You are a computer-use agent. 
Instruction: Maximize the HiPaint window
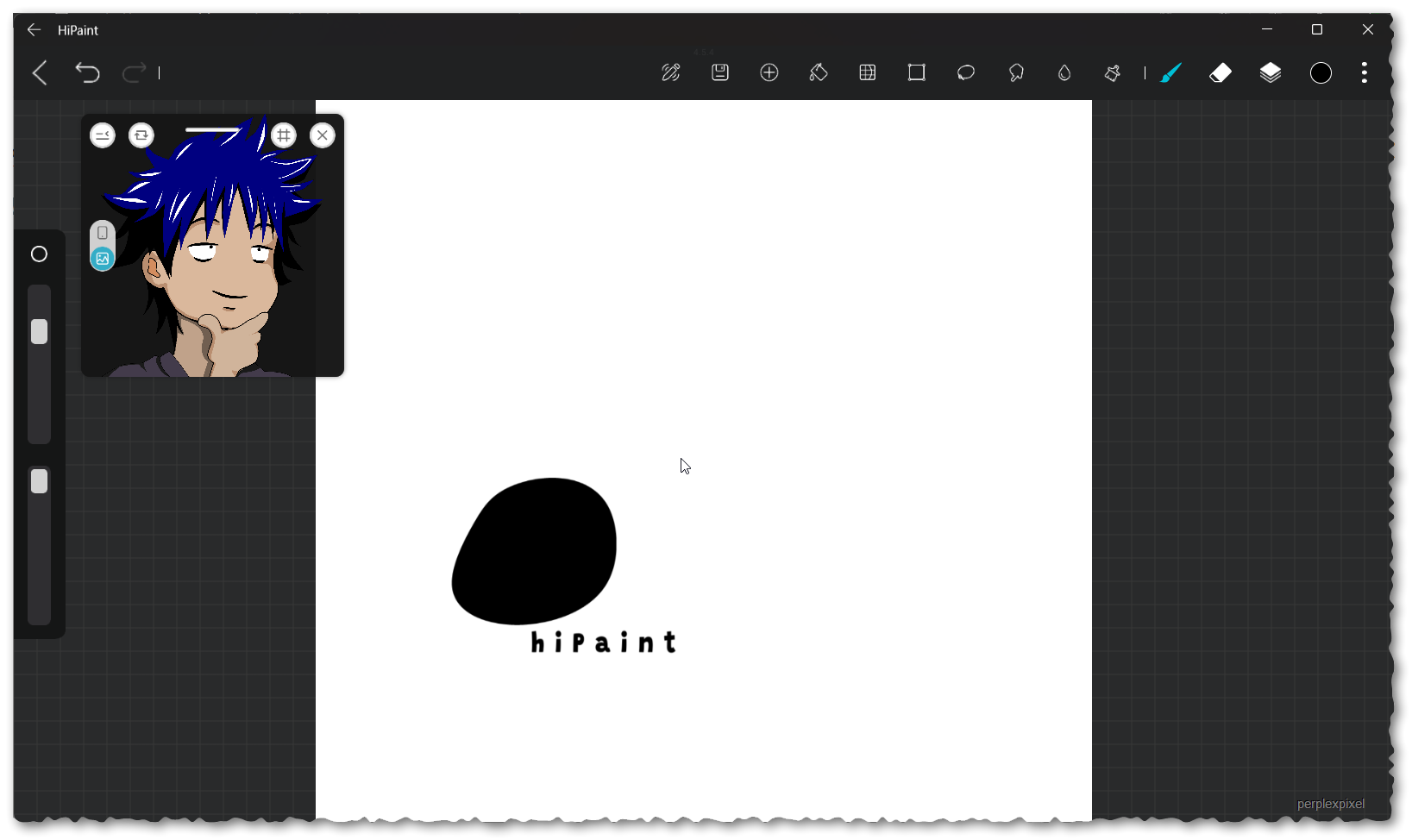[x=1317, y=29]
